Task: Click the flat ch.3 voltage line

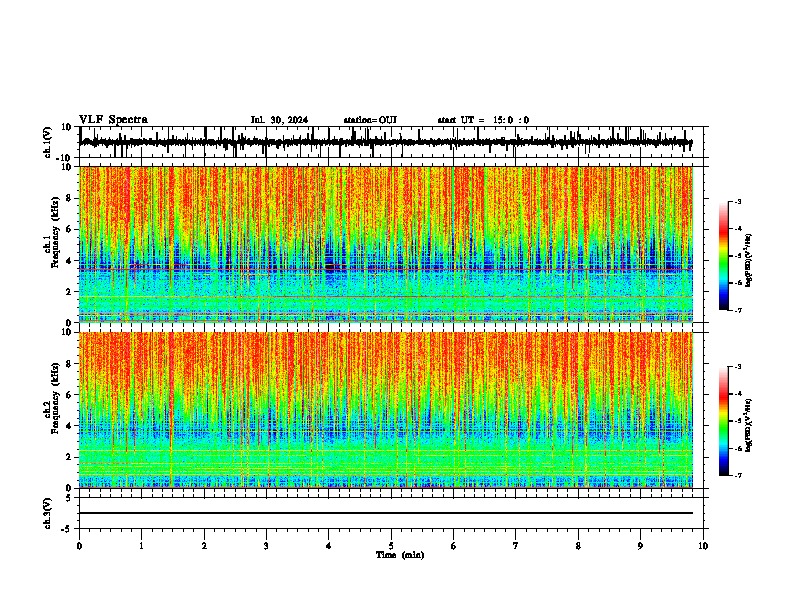Action: [386, 513]
